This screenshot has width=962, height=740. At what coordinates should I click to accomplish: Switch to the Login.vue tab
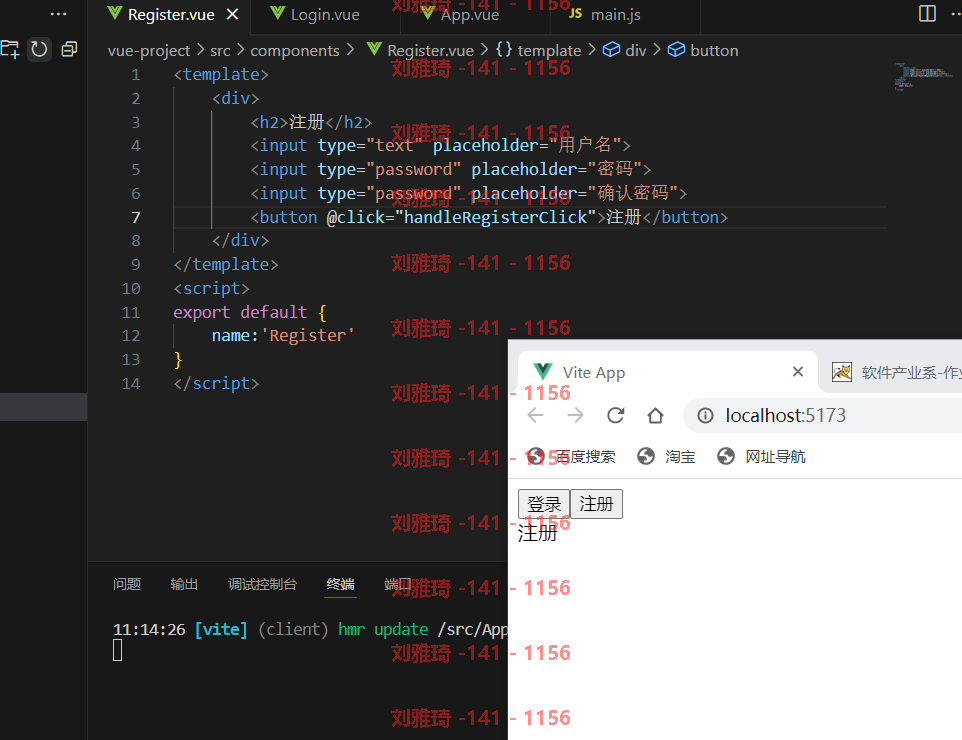coord(325,14)
